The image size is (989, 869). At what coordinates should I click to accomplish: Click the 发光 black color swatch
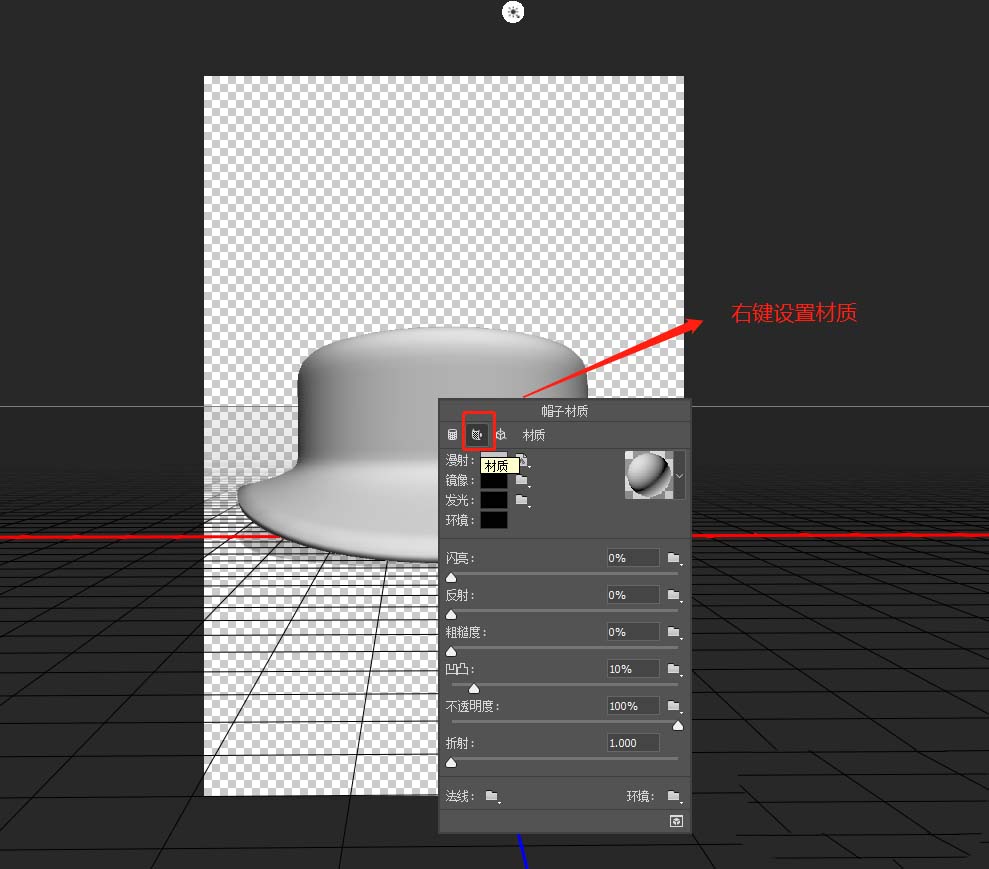click(x=494, y=500)
